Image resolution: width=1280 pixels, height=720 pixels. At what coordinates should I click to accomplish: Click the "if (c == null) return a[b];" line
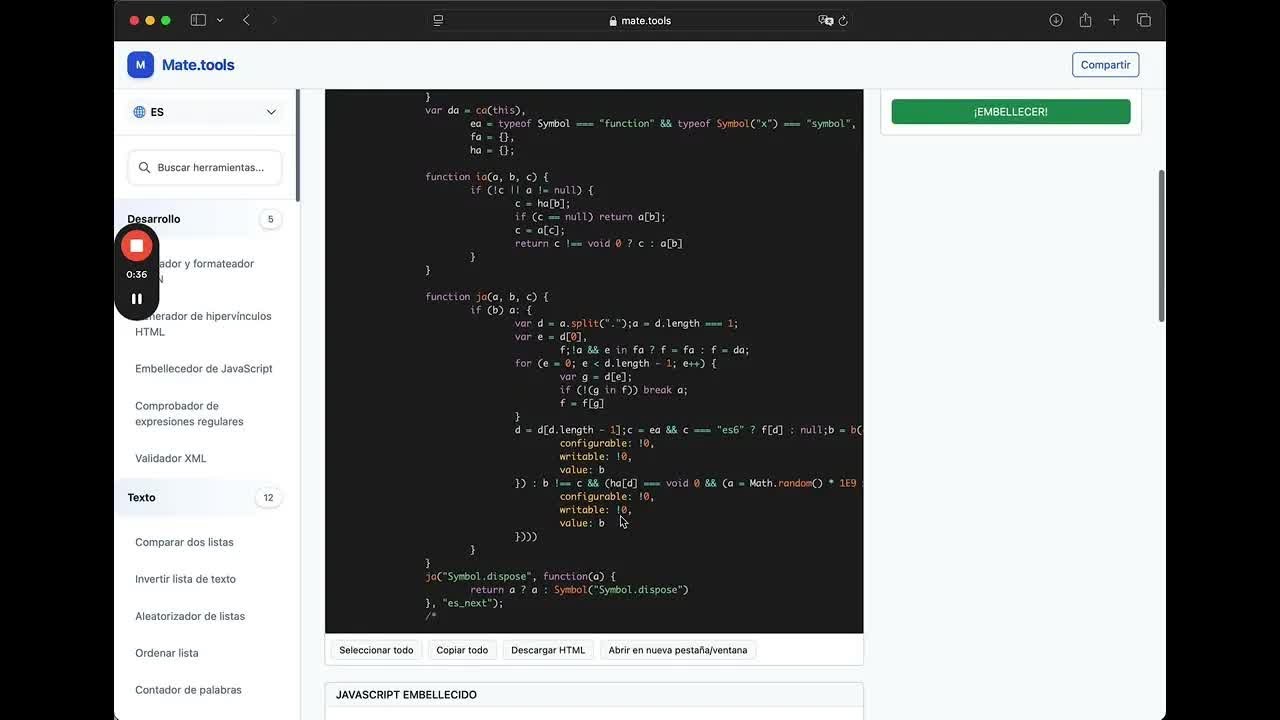click(x=590, y=217)
